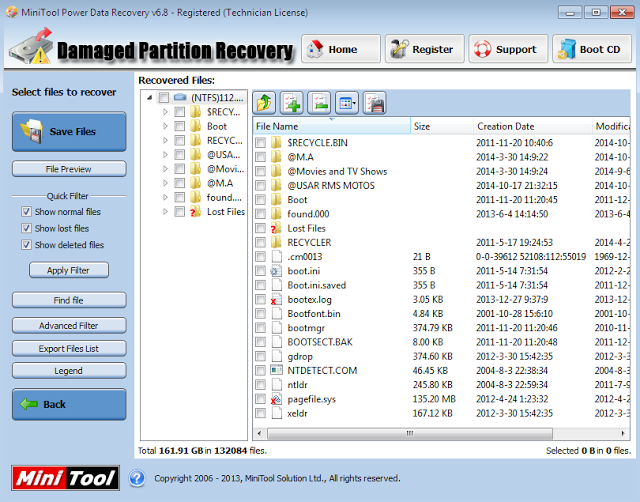Viewport: 640px width, 502px height.
Task: Click the bootex.log deleted file icon
Action: (276, 300)
